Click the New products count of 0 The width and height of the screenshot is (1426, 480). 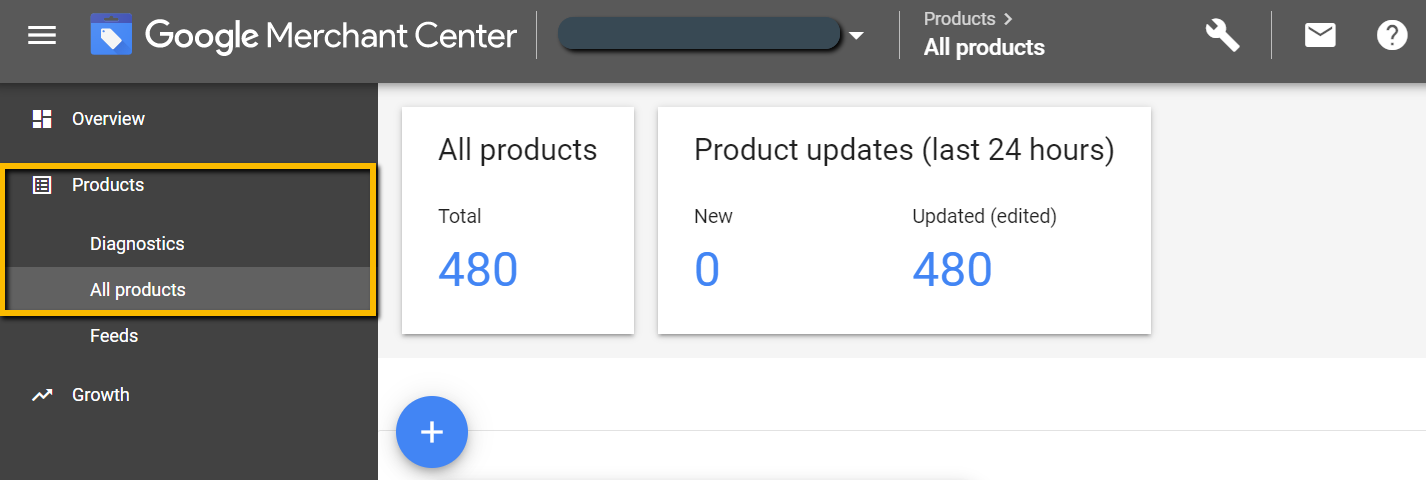coord(707,269)
